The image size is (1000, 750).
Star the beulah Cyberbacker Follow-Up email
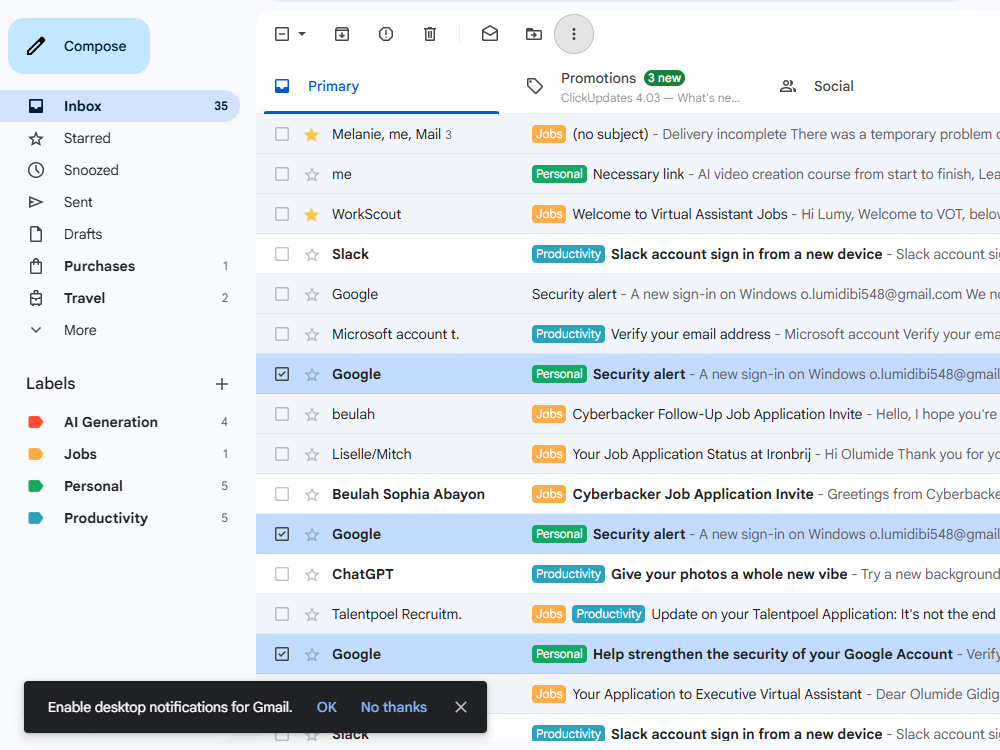pos(311,415)
